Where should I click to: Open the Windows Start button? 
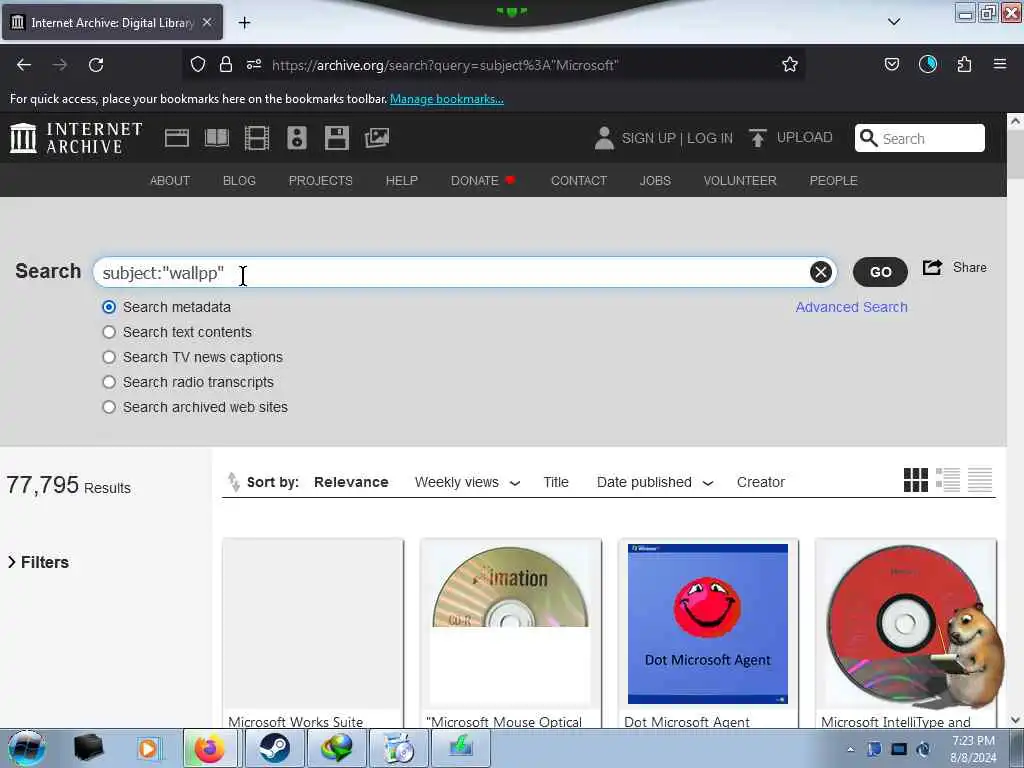27,748
